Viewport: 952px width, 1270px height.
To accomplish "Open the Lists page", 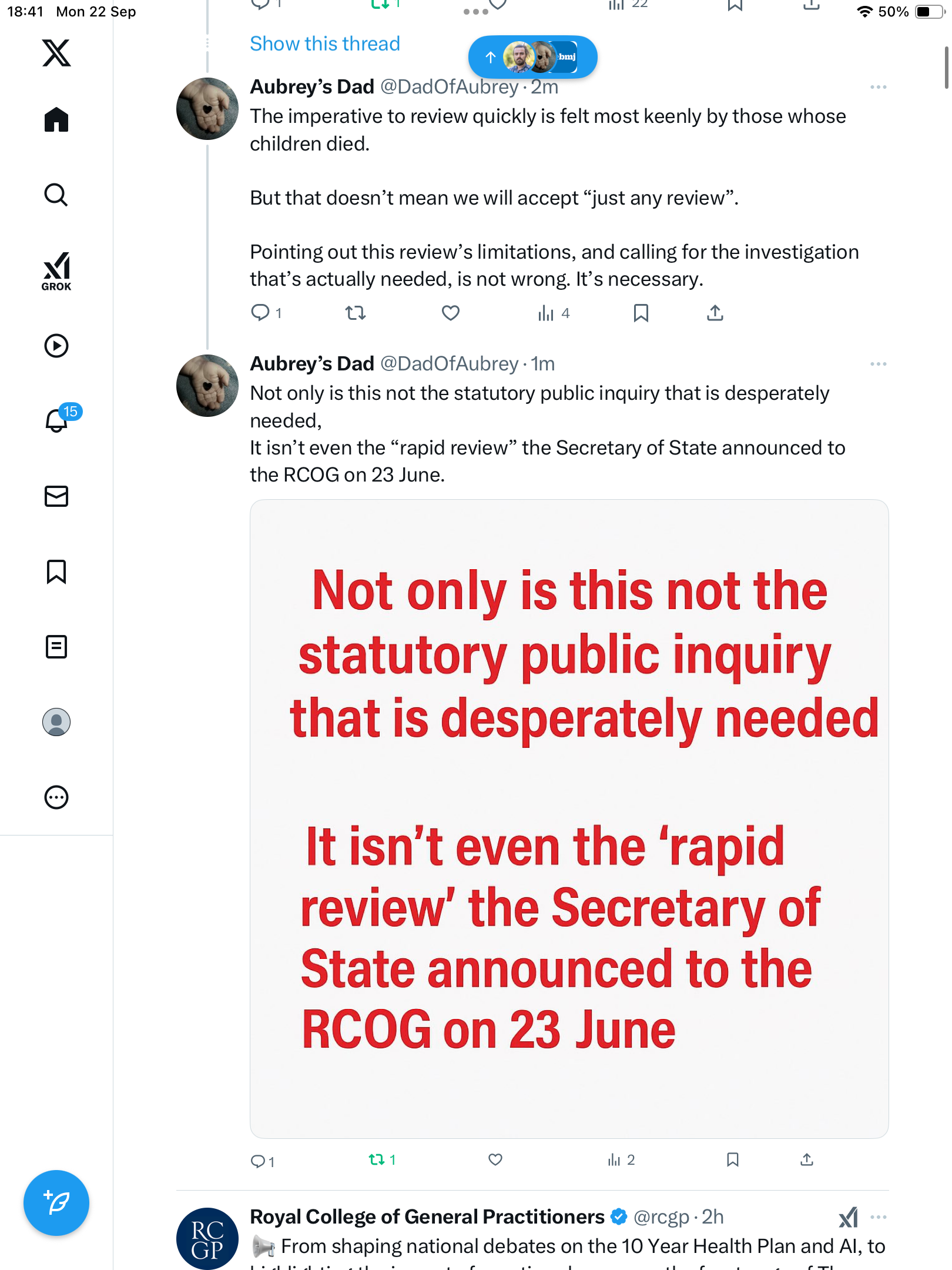I will [56, 647].
